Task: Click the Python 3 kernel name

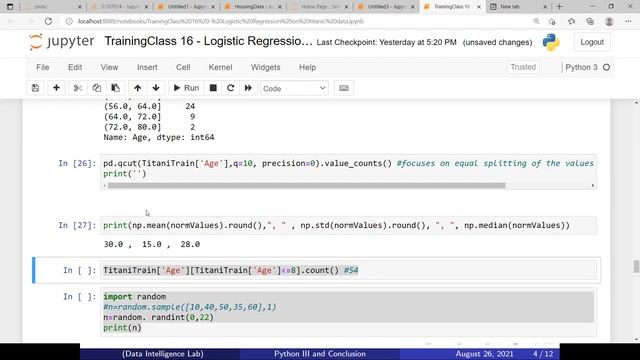Action: coord(581,67)
